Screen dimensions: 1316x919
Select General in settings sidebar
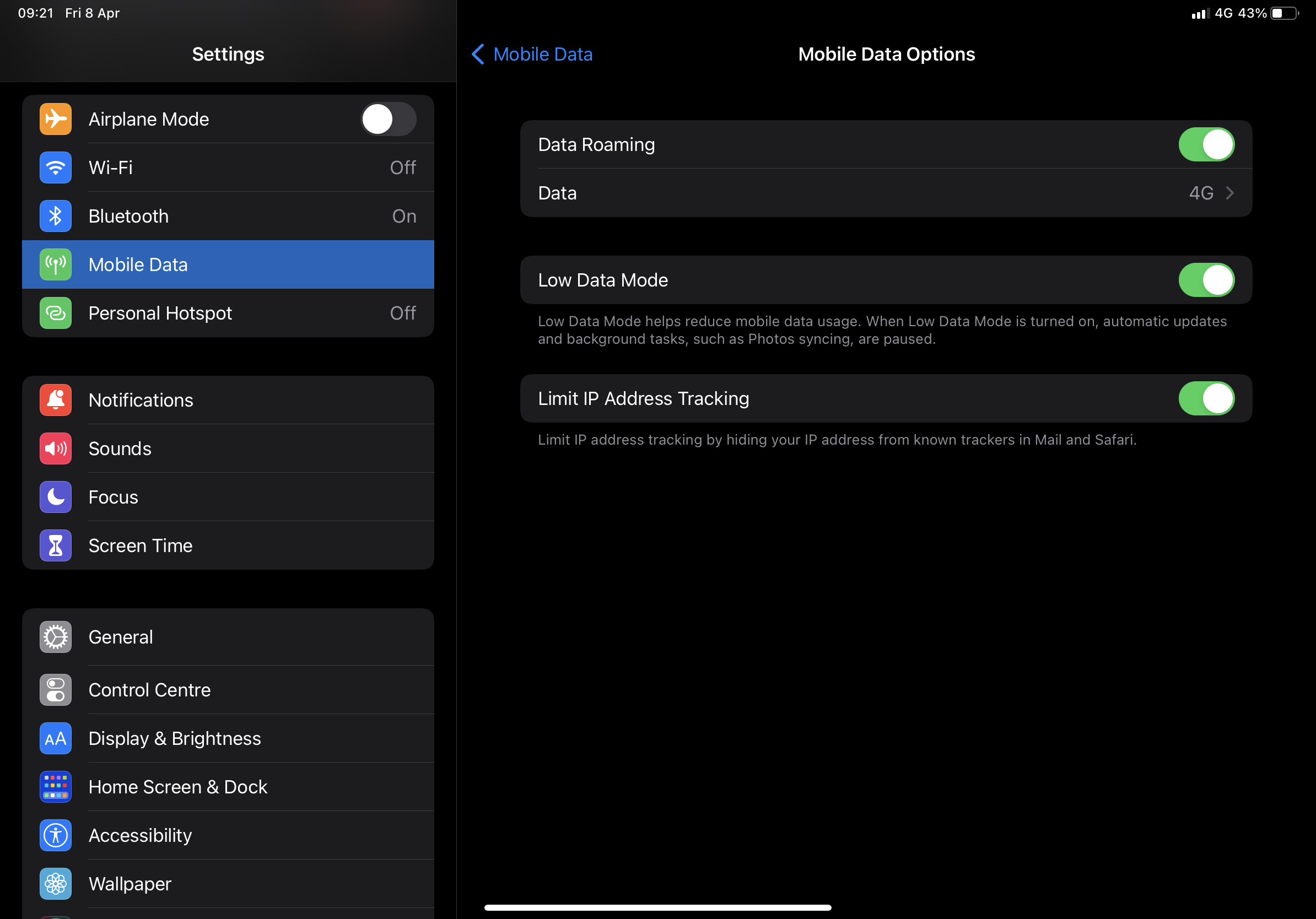(x=120, y=637)
